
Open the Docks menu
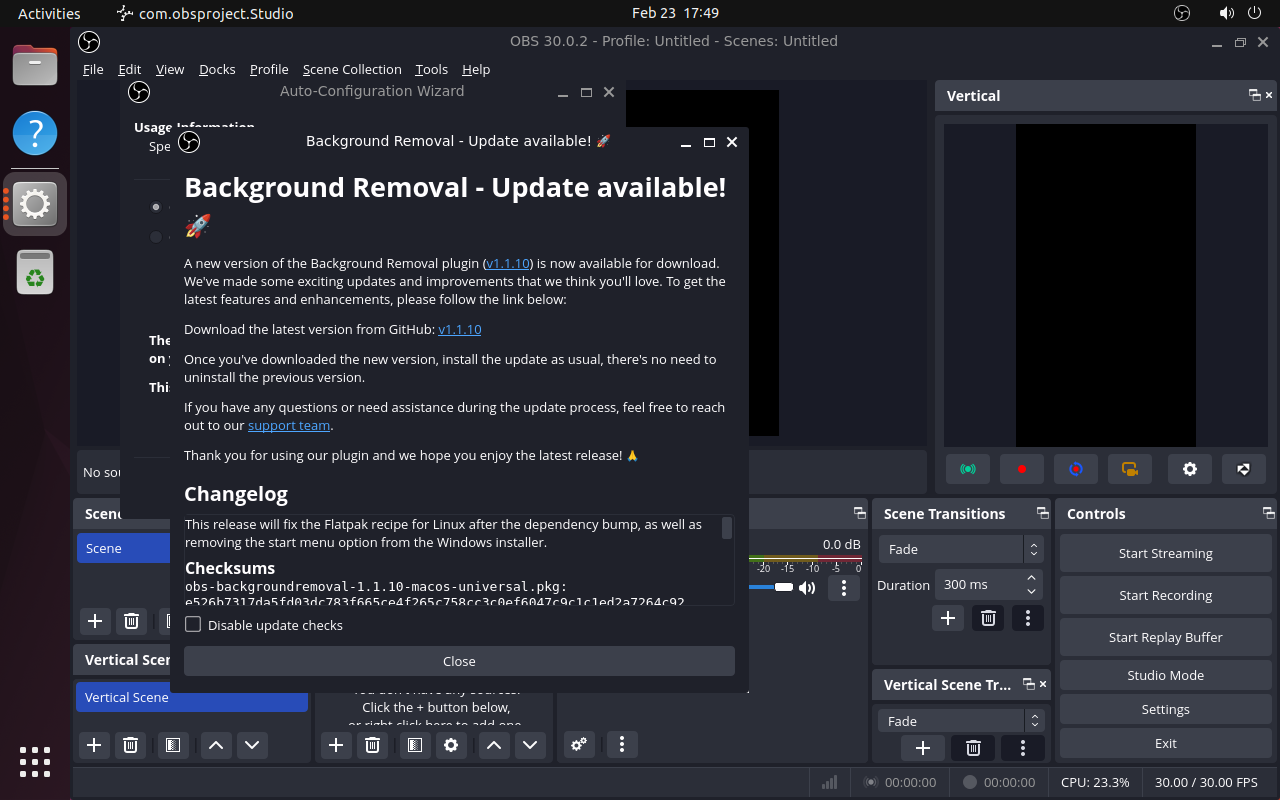[217, 69]
